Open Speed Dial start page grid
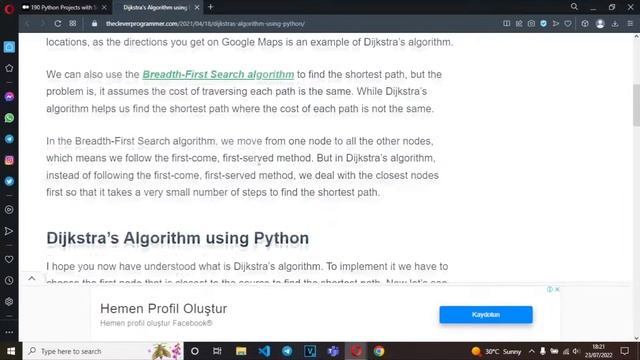Viewport: 640px width, 360px height. [73, 24]
